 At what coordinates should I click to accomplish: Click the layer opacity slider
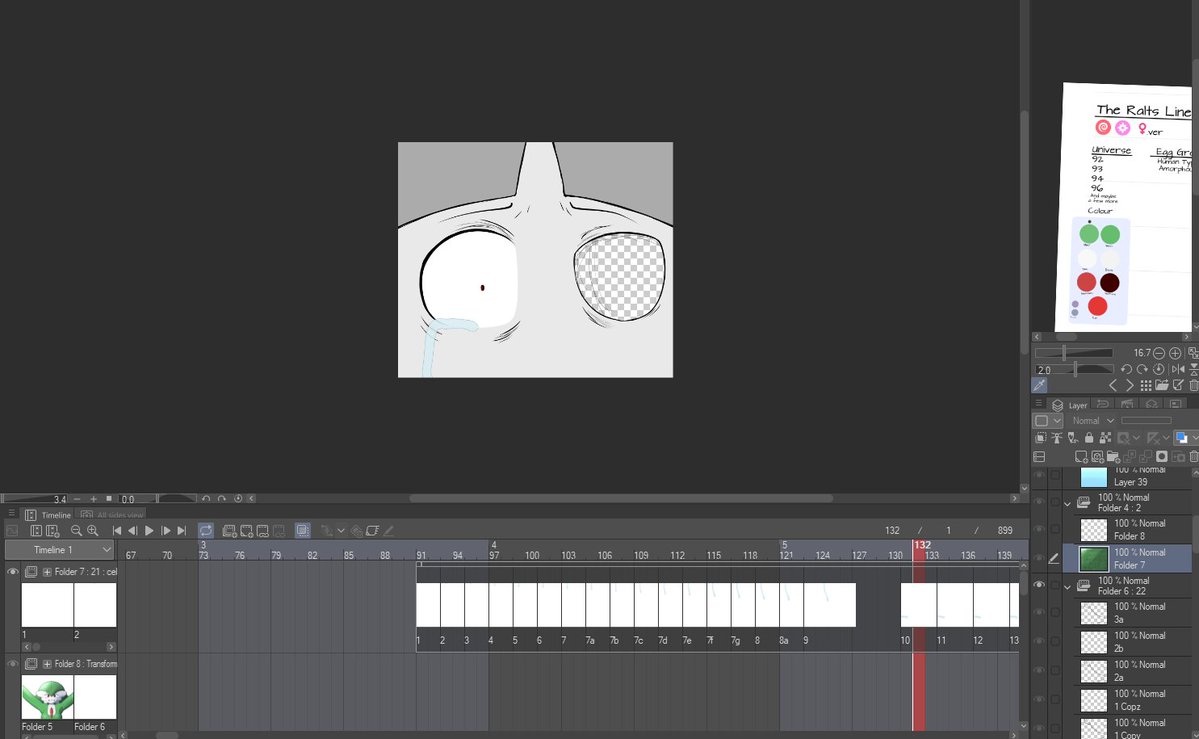point(1147,421)
